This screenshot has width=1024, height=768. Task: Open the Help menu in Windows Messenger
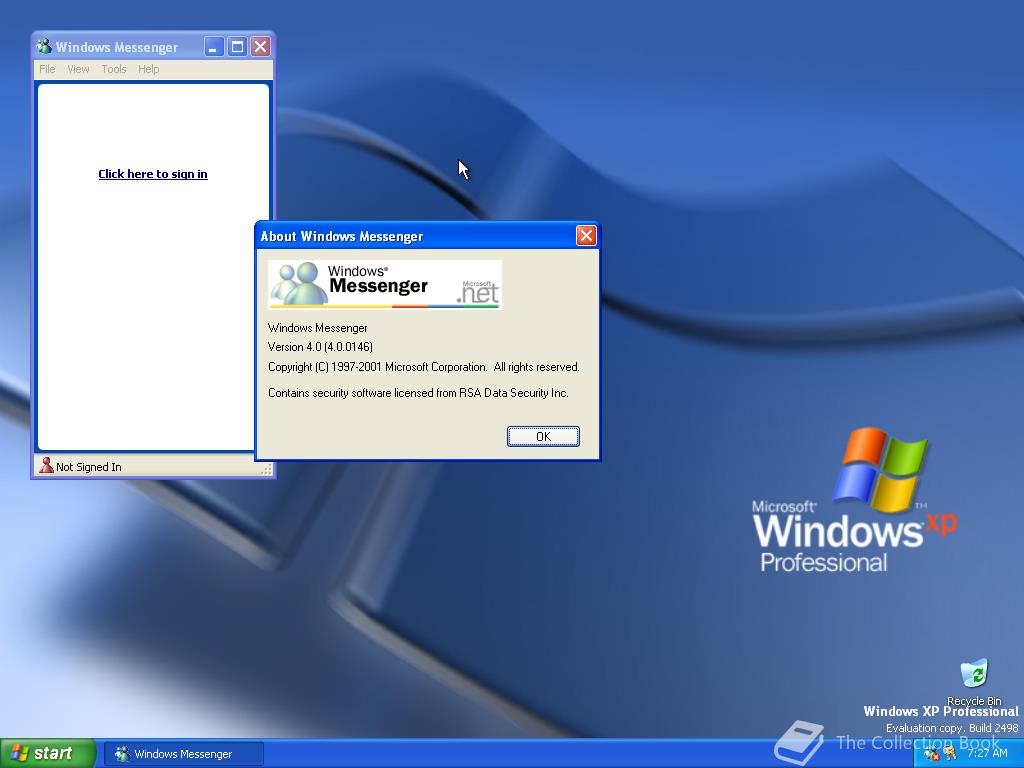(x=148, y=69)
